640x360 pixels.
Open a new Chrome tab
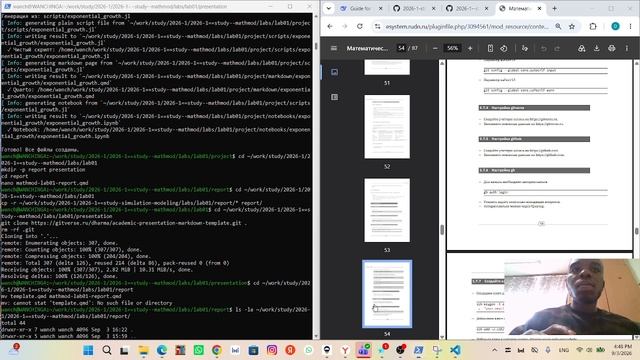pos(554,8)
